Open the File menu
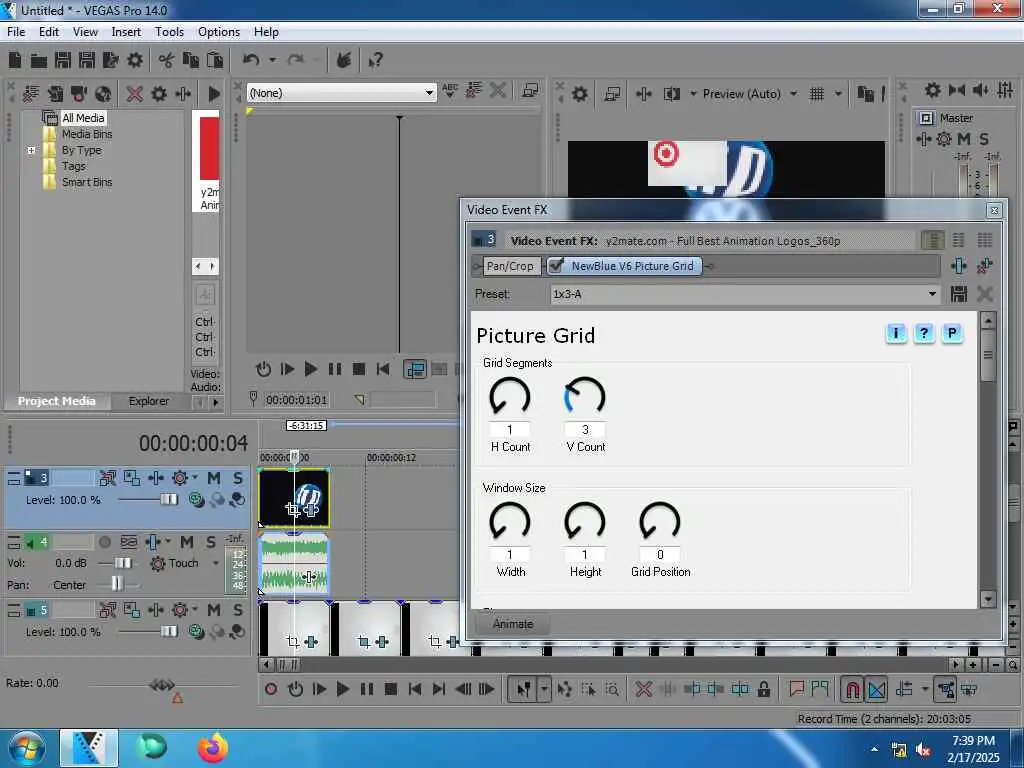This screenshot has height=768, width=1024. (16, 32)
